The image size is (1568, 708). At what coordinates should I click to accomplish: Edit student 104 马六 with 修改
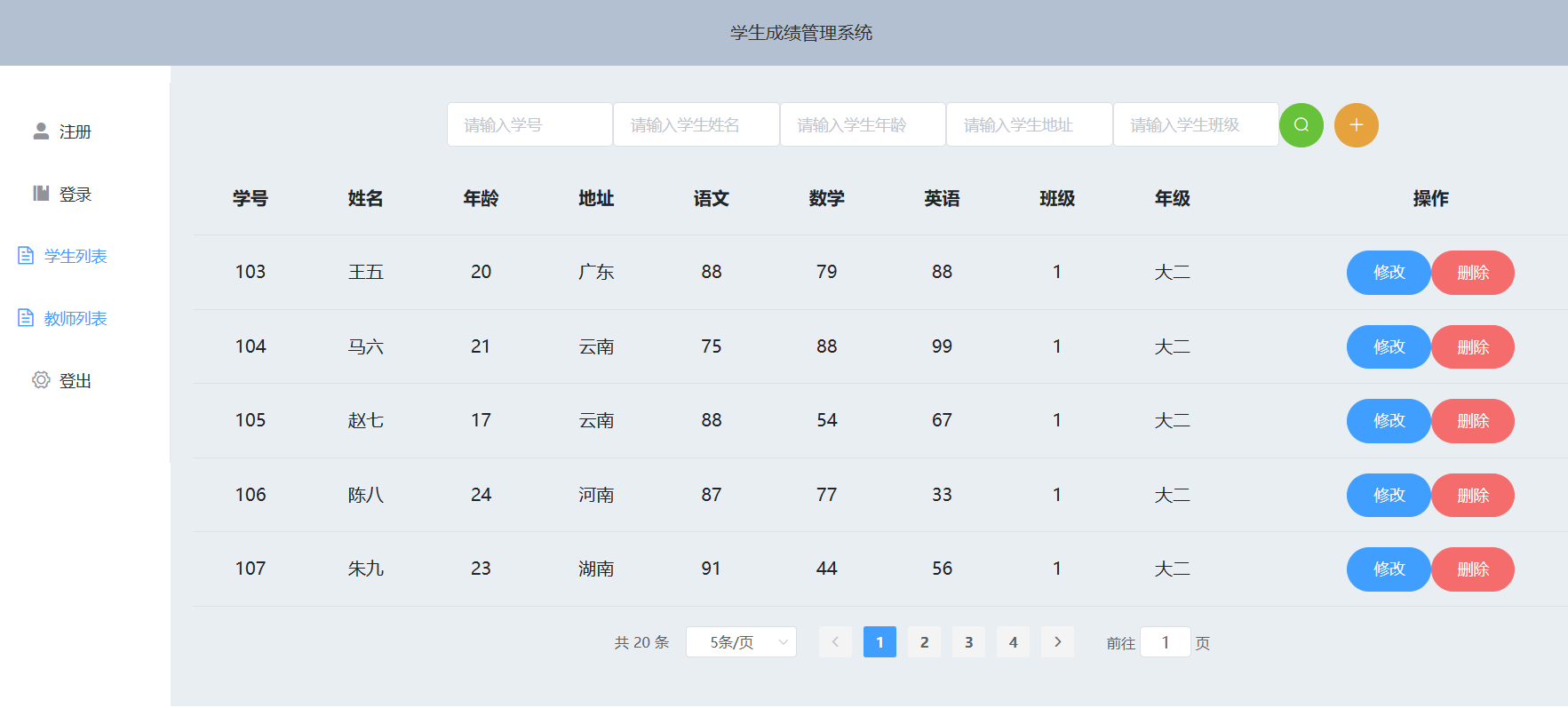[x=1389, y=347]
